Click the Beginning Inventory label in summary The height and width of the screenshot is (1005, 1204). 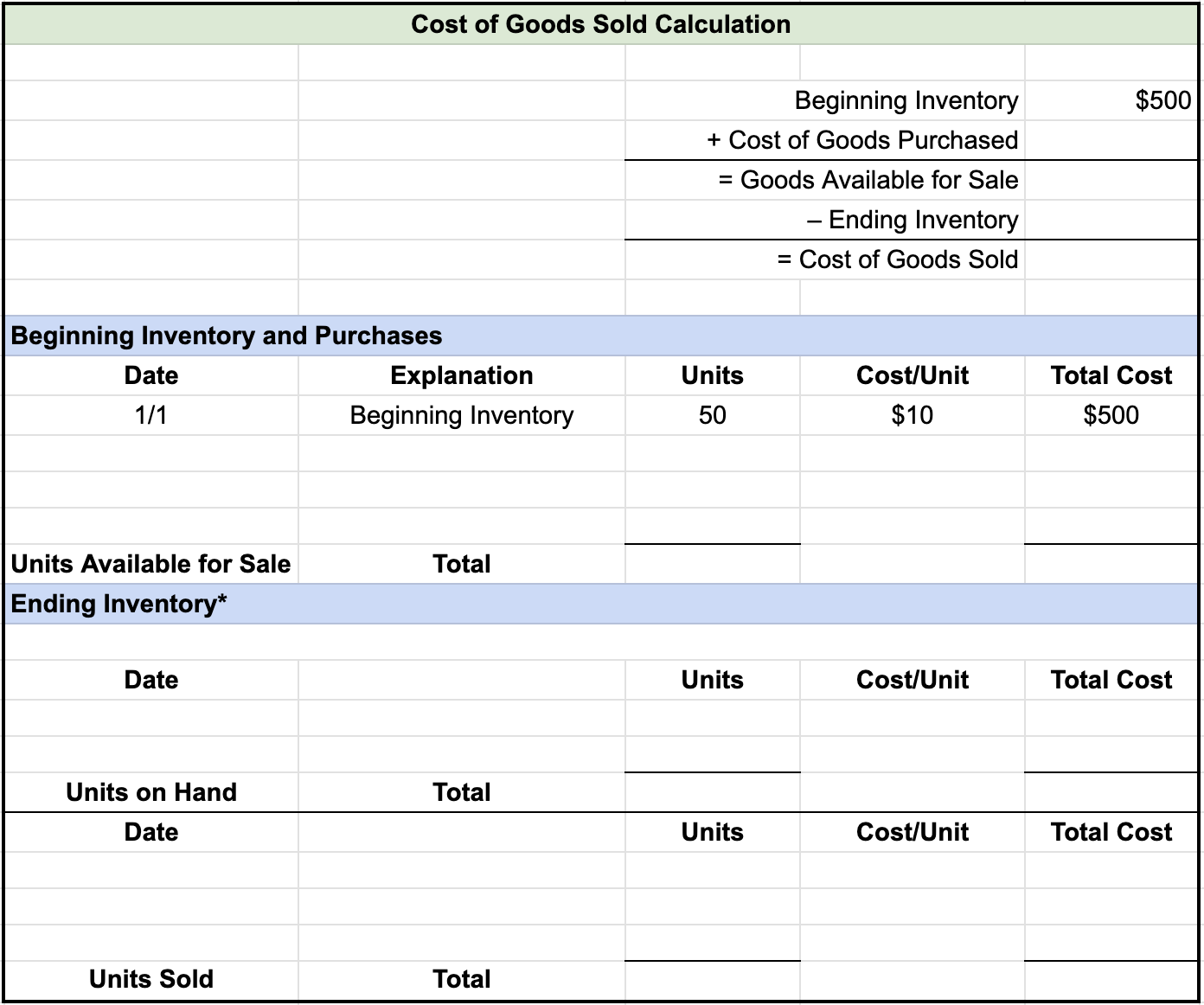(x=906, y=100)
